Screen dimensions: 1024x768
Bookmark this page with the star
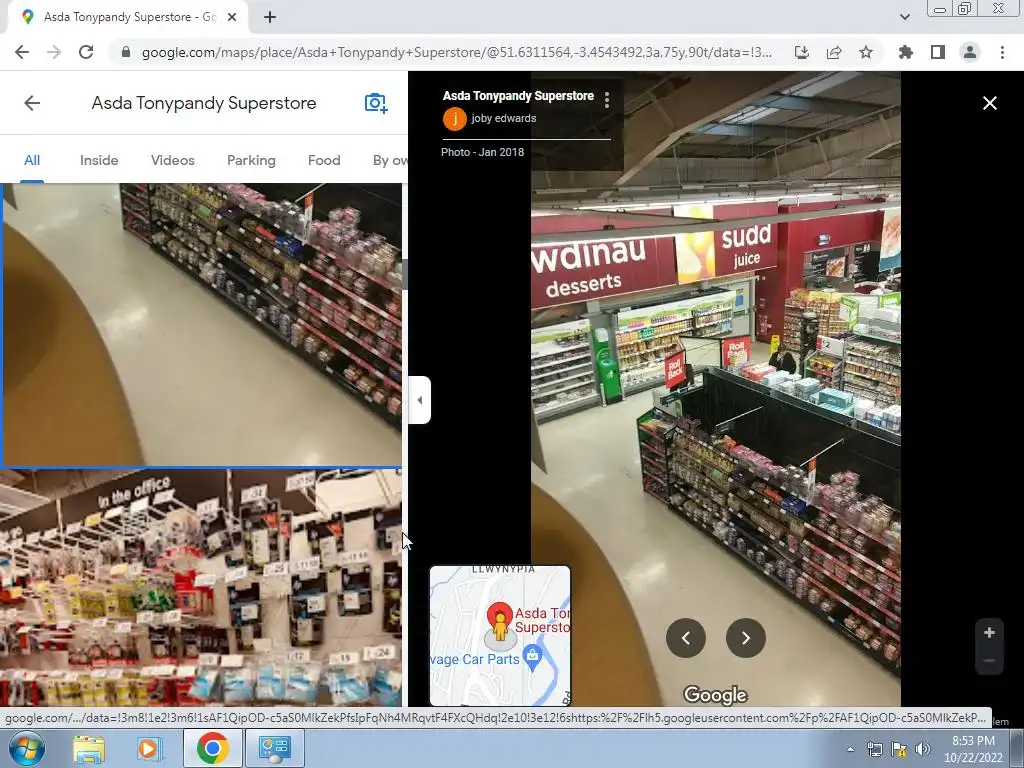tap(866, 52)
